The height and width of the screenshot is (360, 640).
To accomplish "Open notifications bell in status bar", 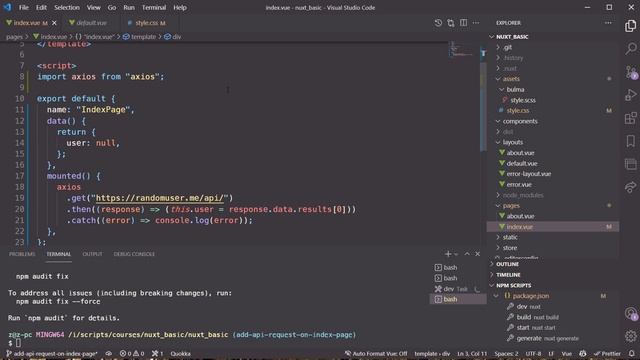I will pyautogui.click(x=632, y=353).
